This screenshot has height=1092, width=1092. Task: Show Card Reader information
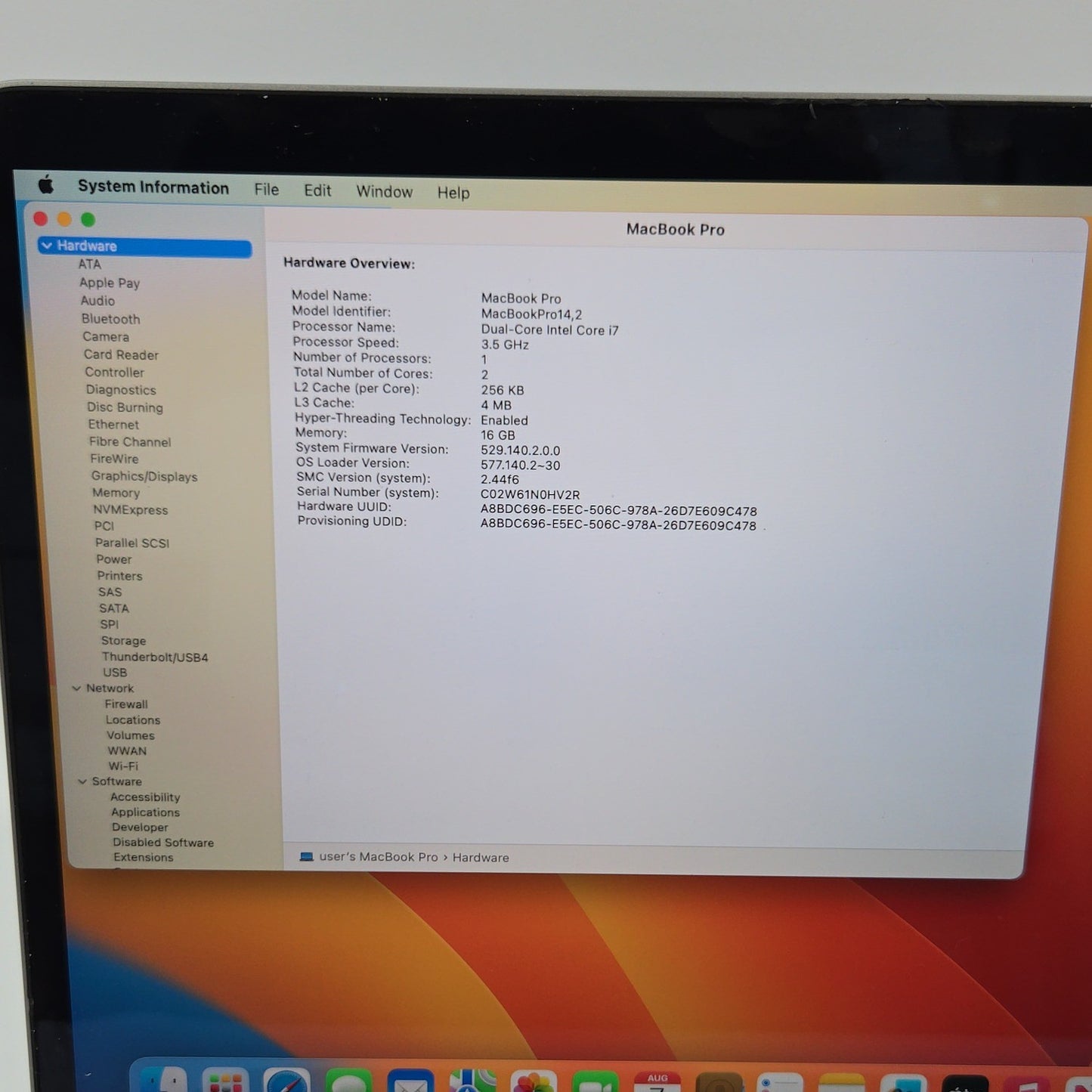coord(121,354)
